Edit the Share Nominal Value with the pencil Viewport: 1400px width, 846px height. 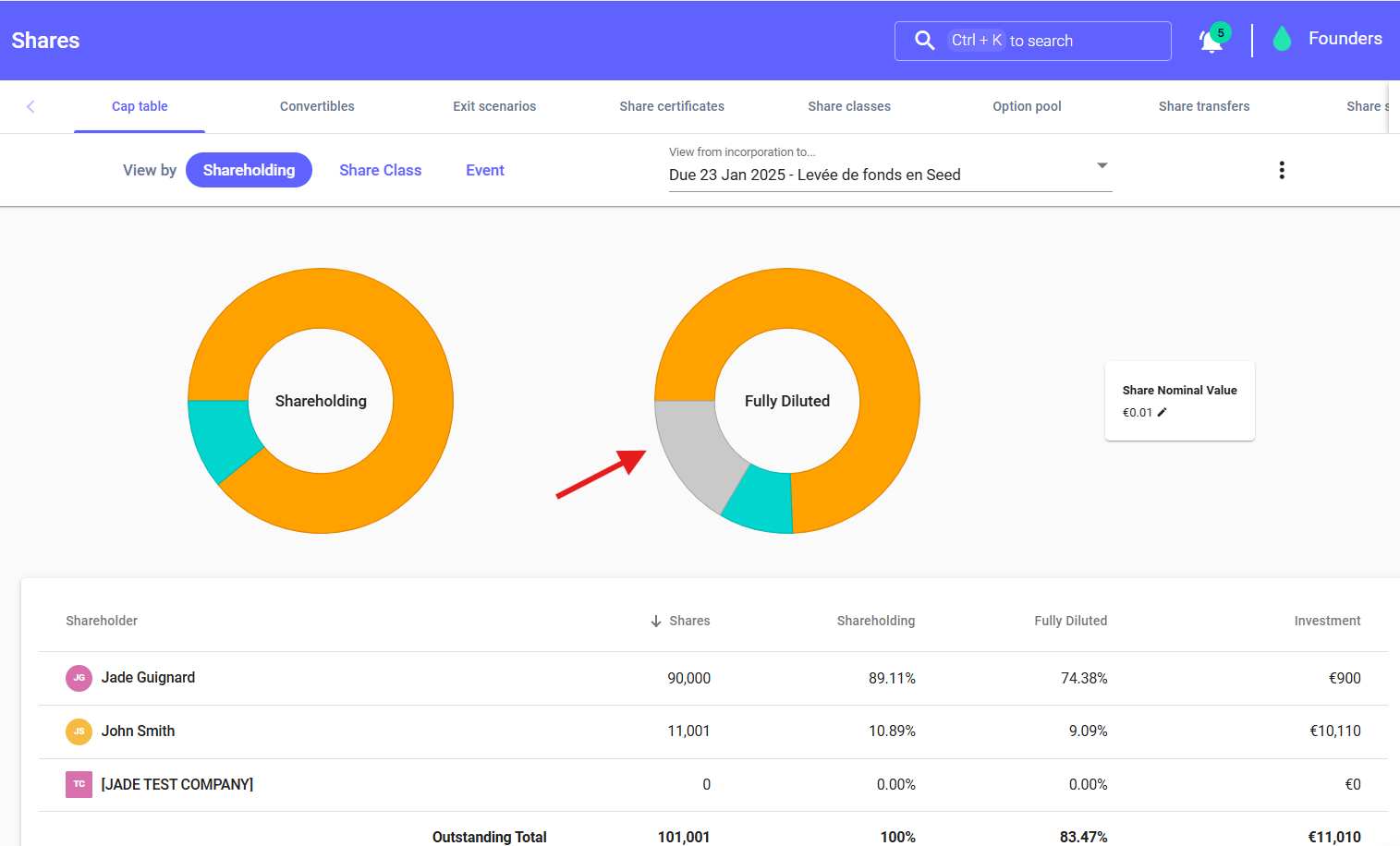(x=1163, y=412)
